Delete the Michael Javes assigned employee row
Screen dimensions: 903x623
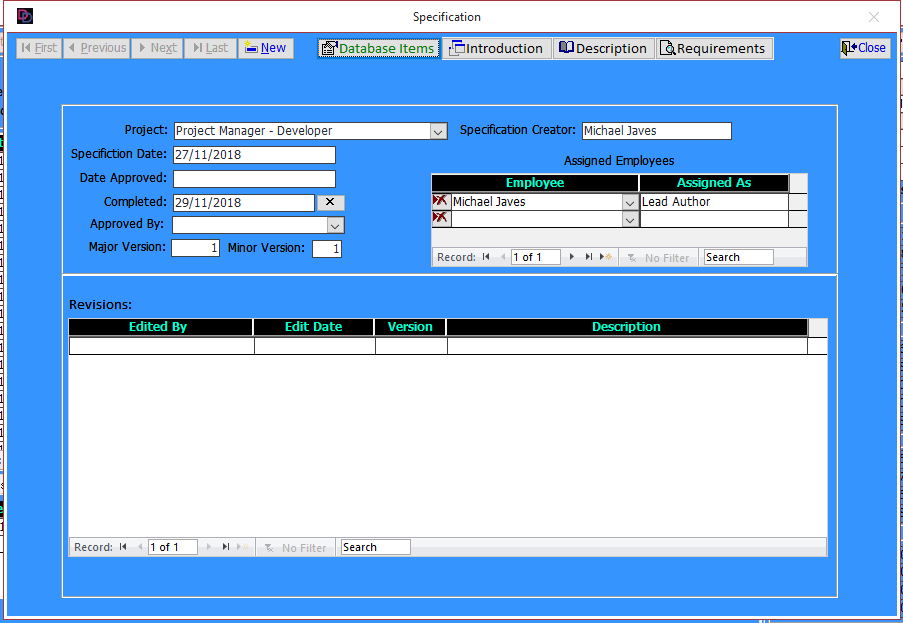(x=441, y=201)
